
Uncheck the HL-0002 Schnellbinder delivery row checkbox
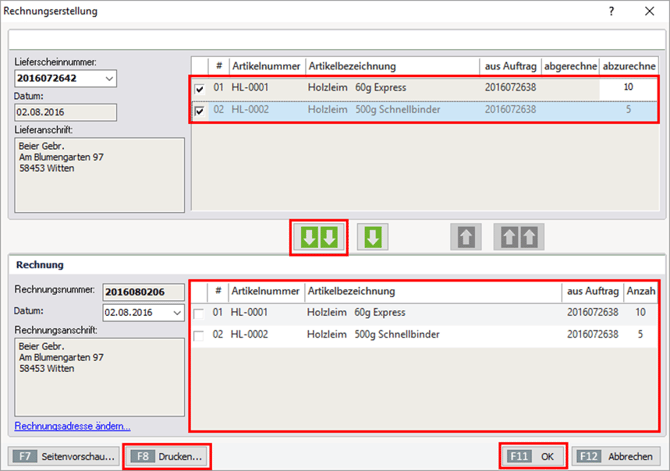(200, 110)
